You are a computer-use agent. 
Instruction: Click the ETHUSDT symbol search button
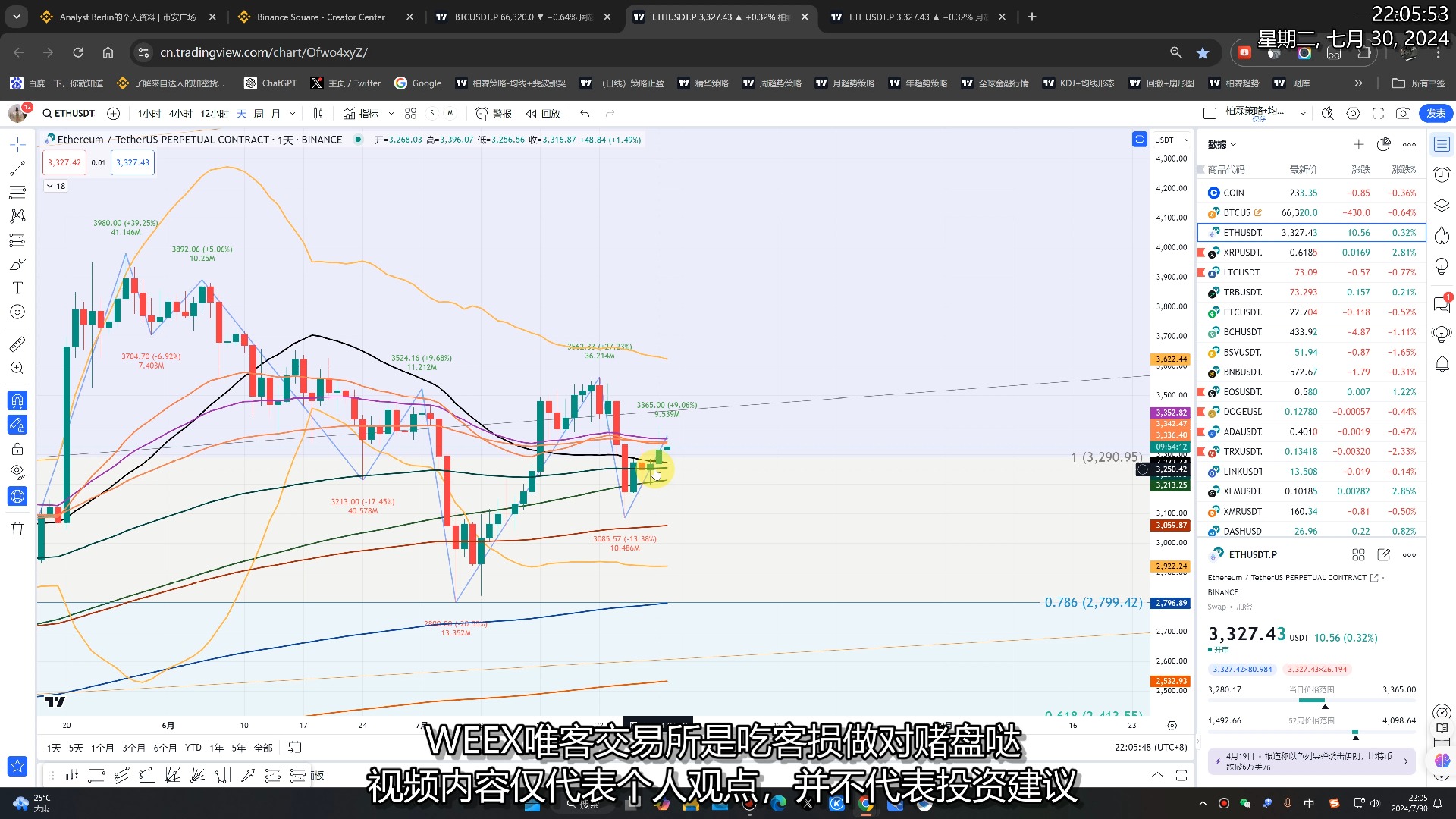pos(68,114)
